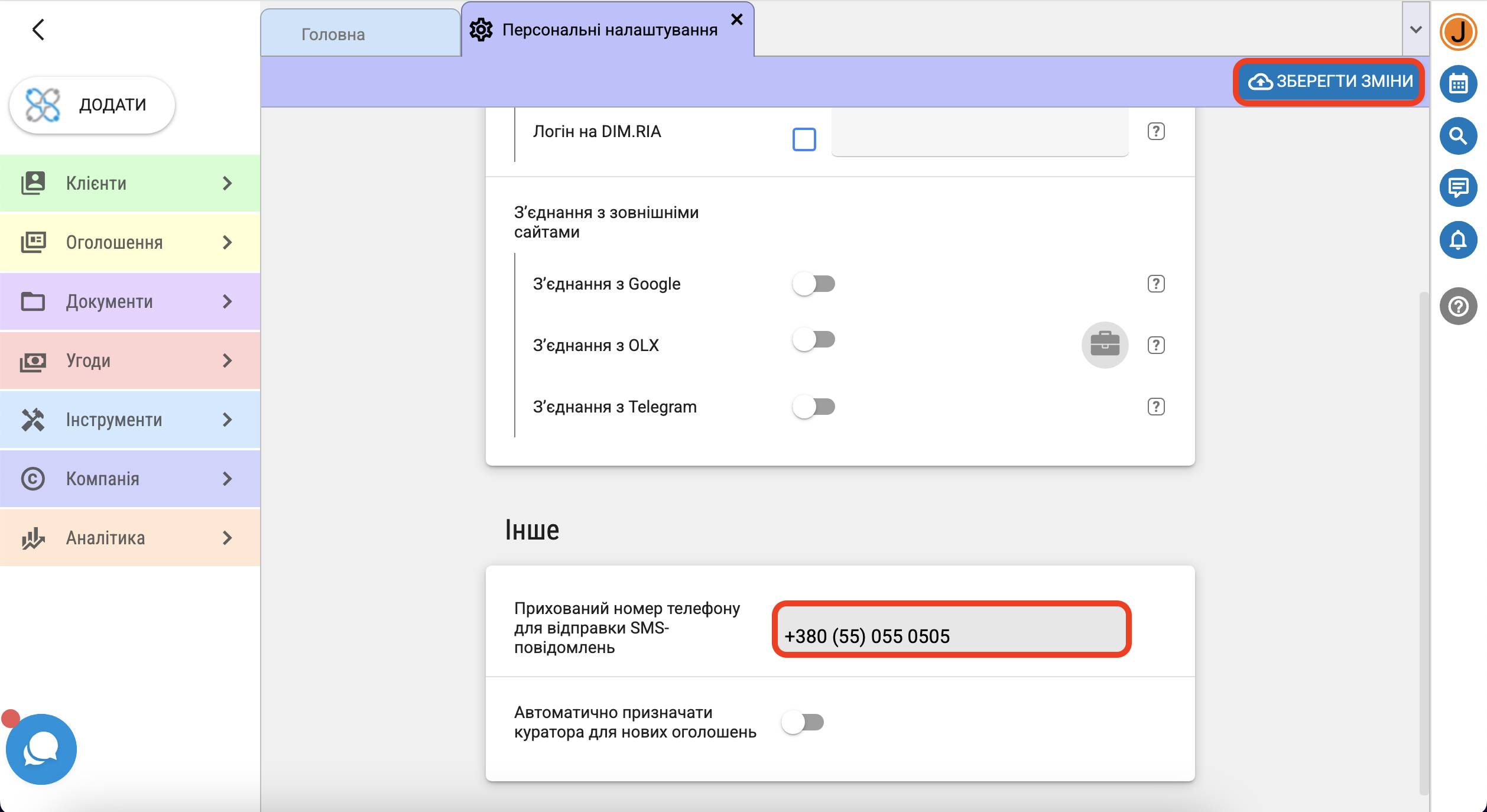Check the DIM.RIA login checkbox

click(x=804, y=139)
